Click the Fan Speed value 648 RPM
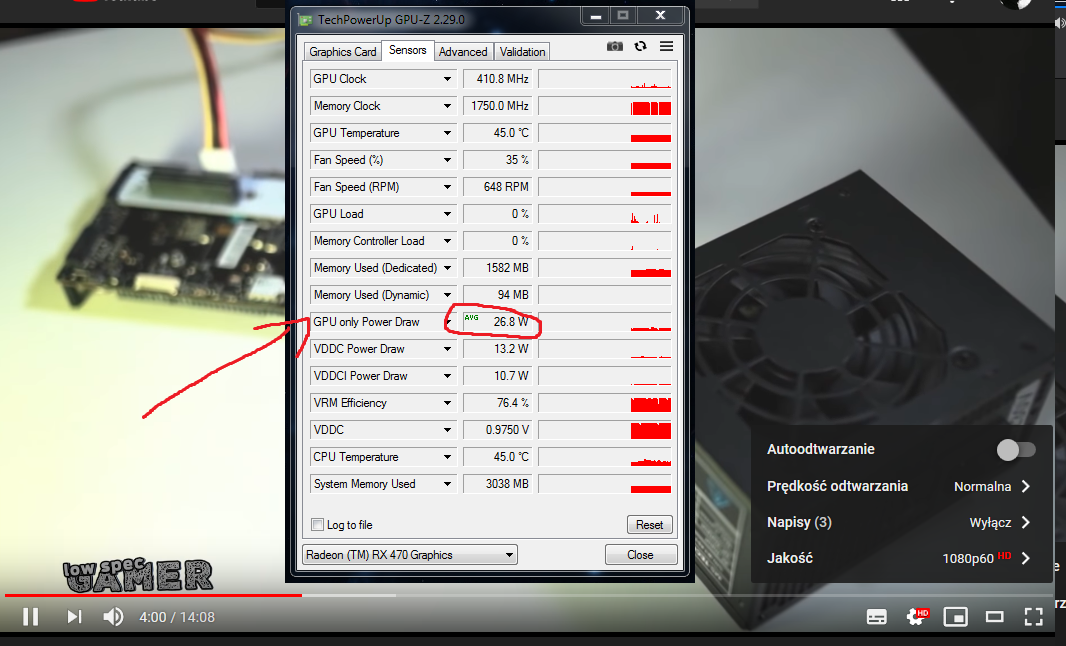1066x646 pixels. coord(498,187)
